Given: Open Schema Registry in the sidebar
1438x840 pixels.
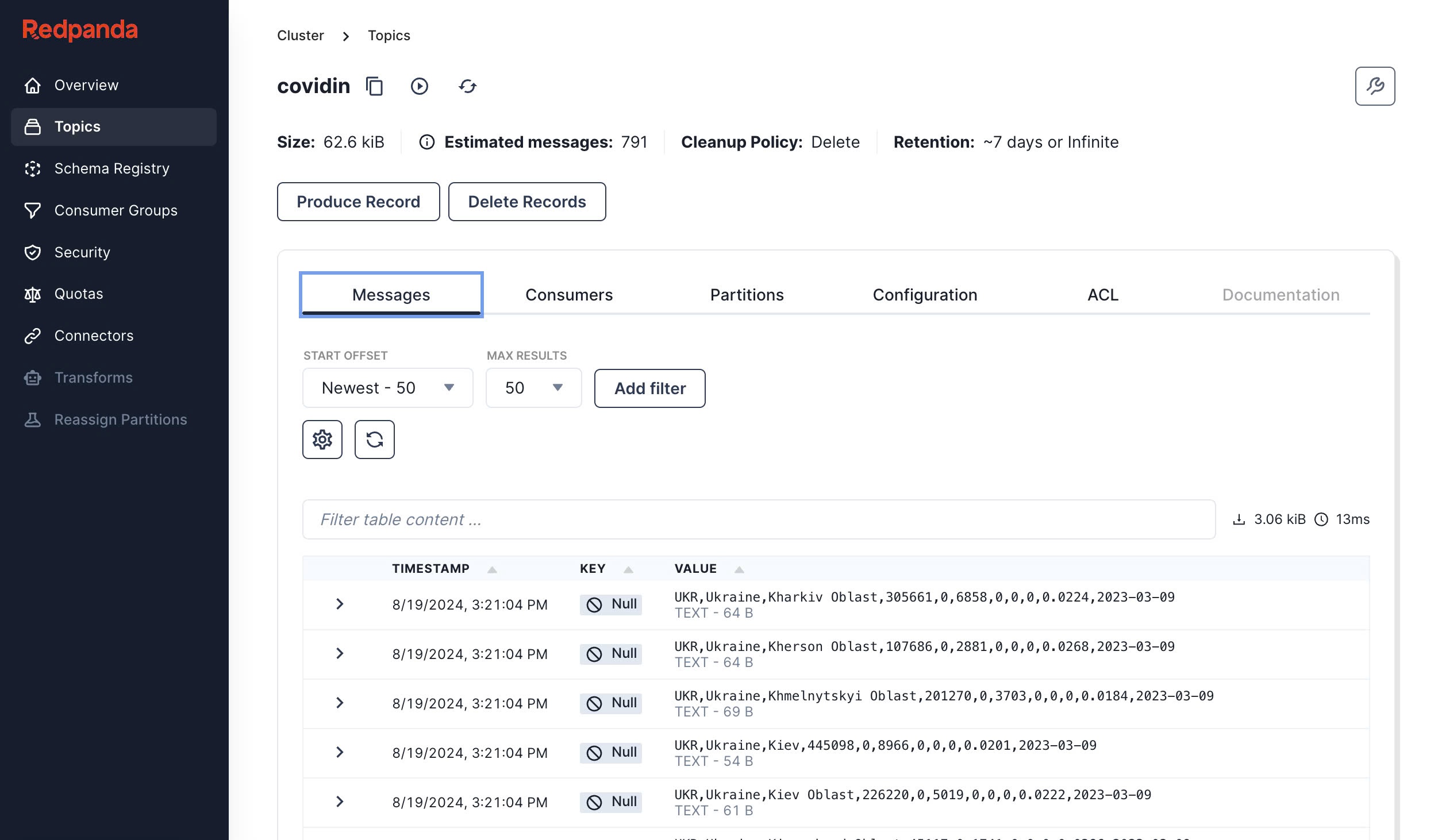Looking at the screenshot, I should 114,168.
